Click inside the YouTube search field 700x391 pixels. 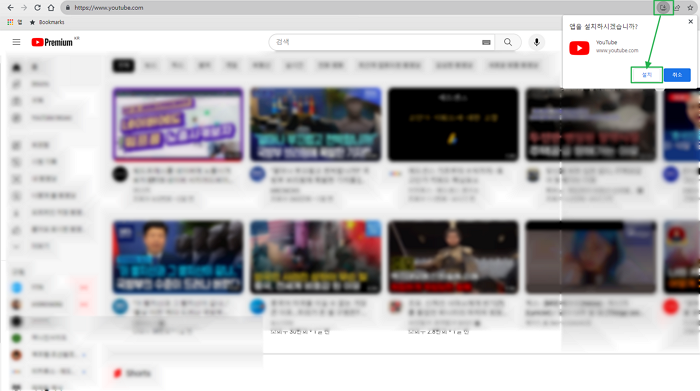pos(376,42)
